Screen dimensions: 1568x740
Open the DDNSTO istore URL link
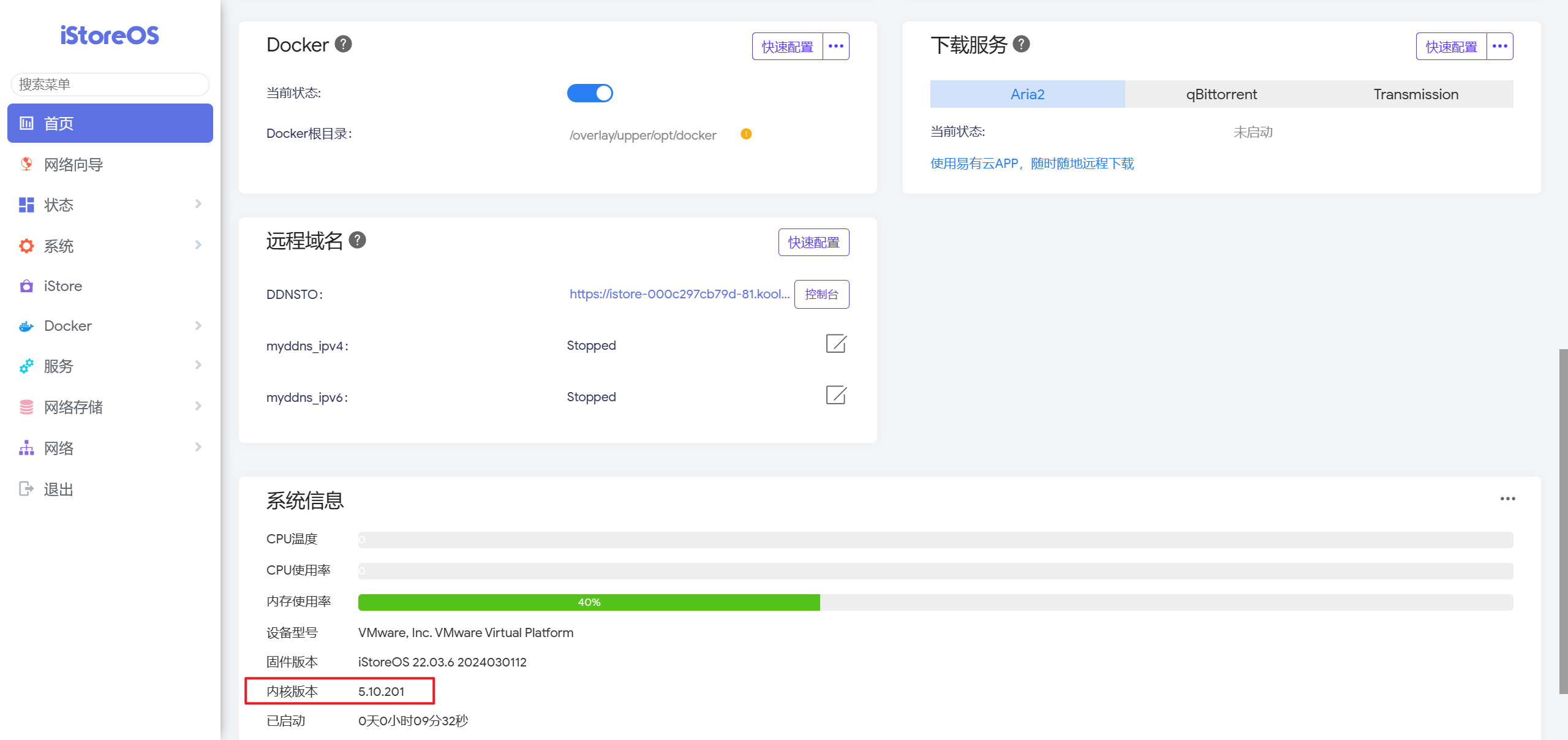(x=679, y=294)
